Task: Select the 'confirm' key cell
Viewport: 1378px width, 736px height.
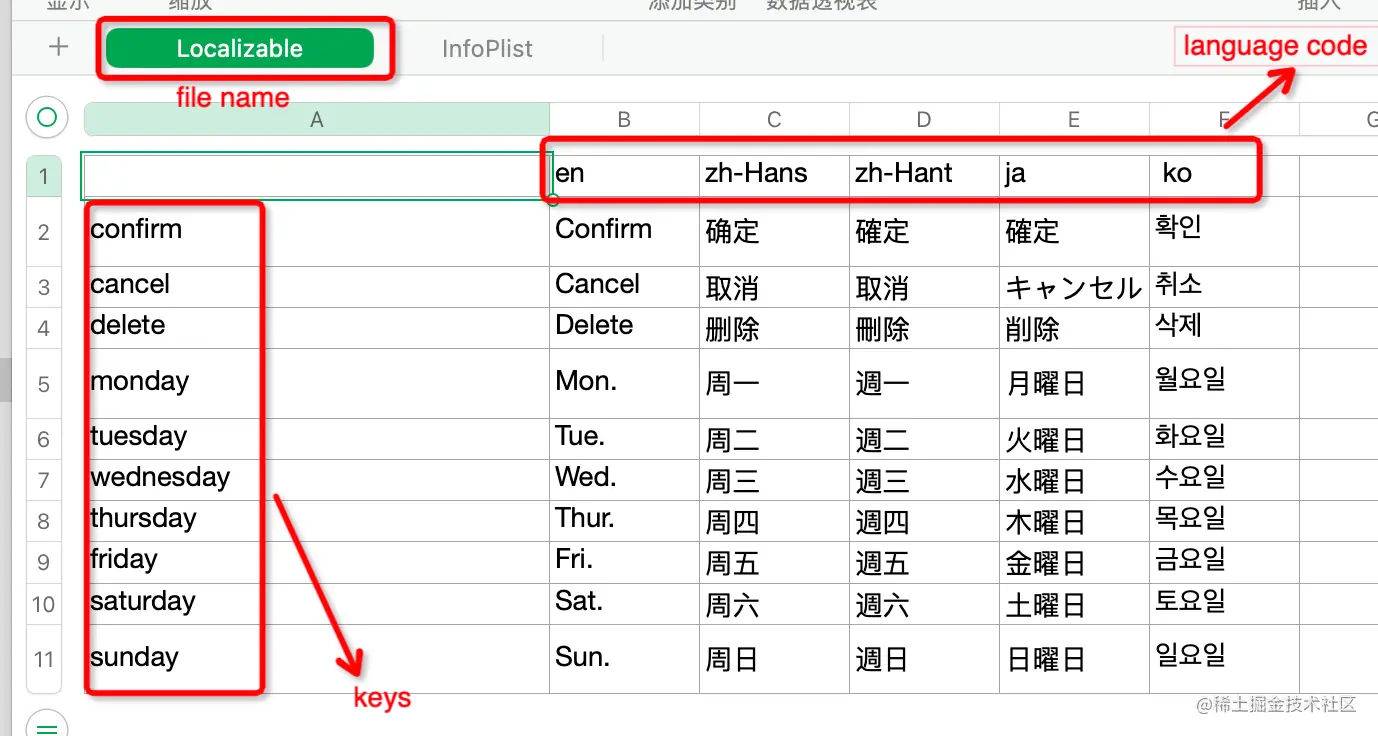Action: [x=317, y=232]
